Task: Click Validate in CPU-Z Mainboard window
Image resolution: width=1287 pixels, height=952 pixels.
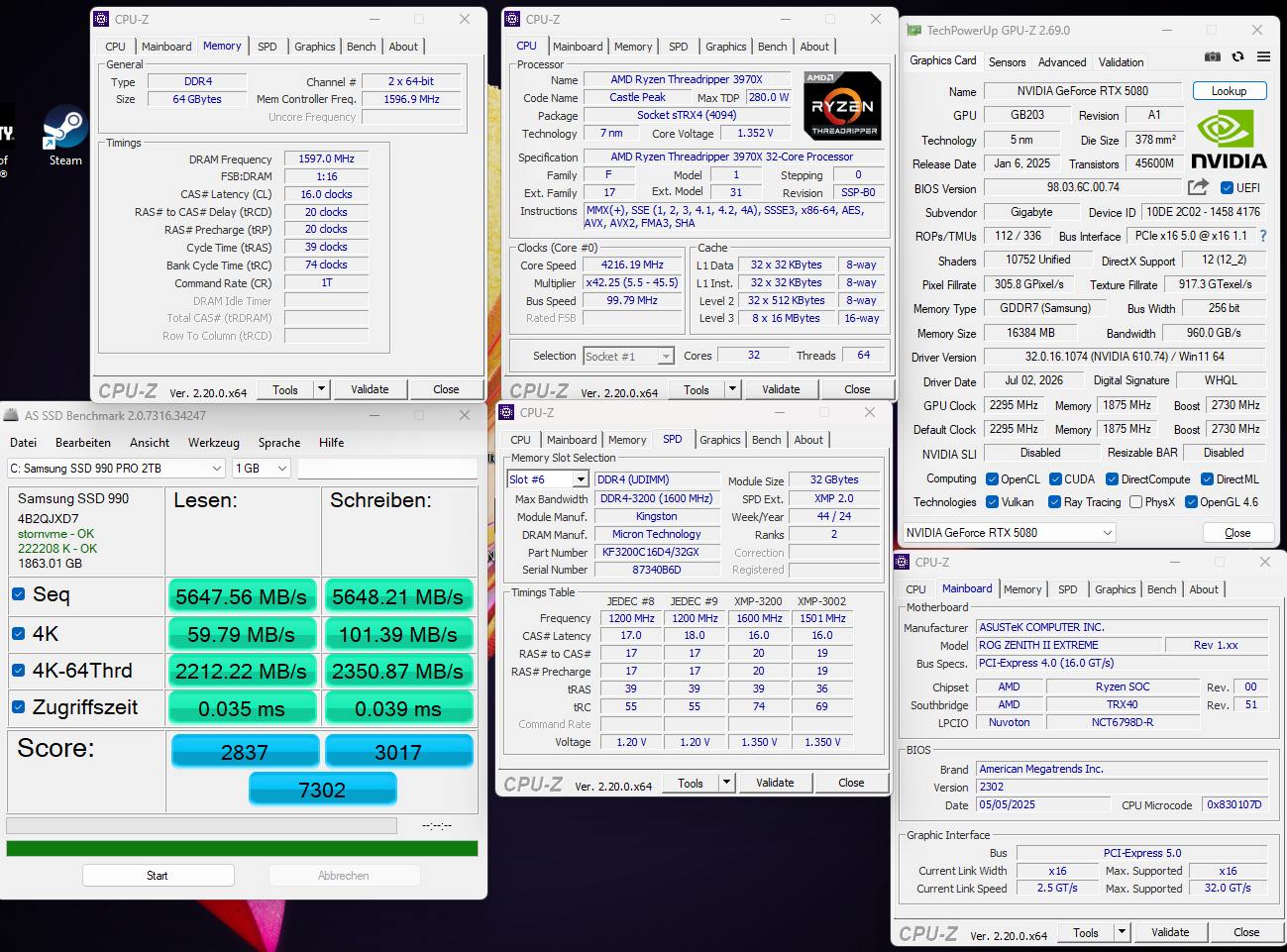Action: tap(1170, 932)
